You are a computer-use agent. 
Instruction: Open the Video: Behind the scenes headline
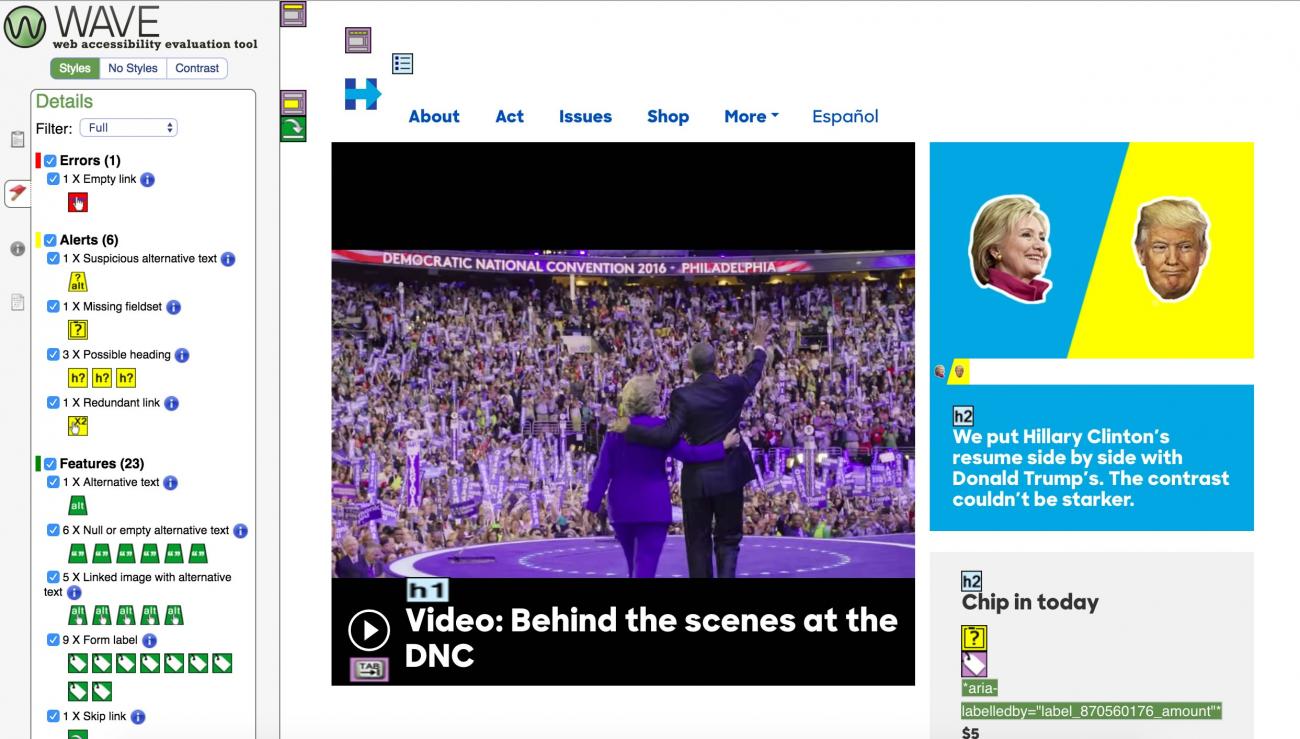point(651,638)
